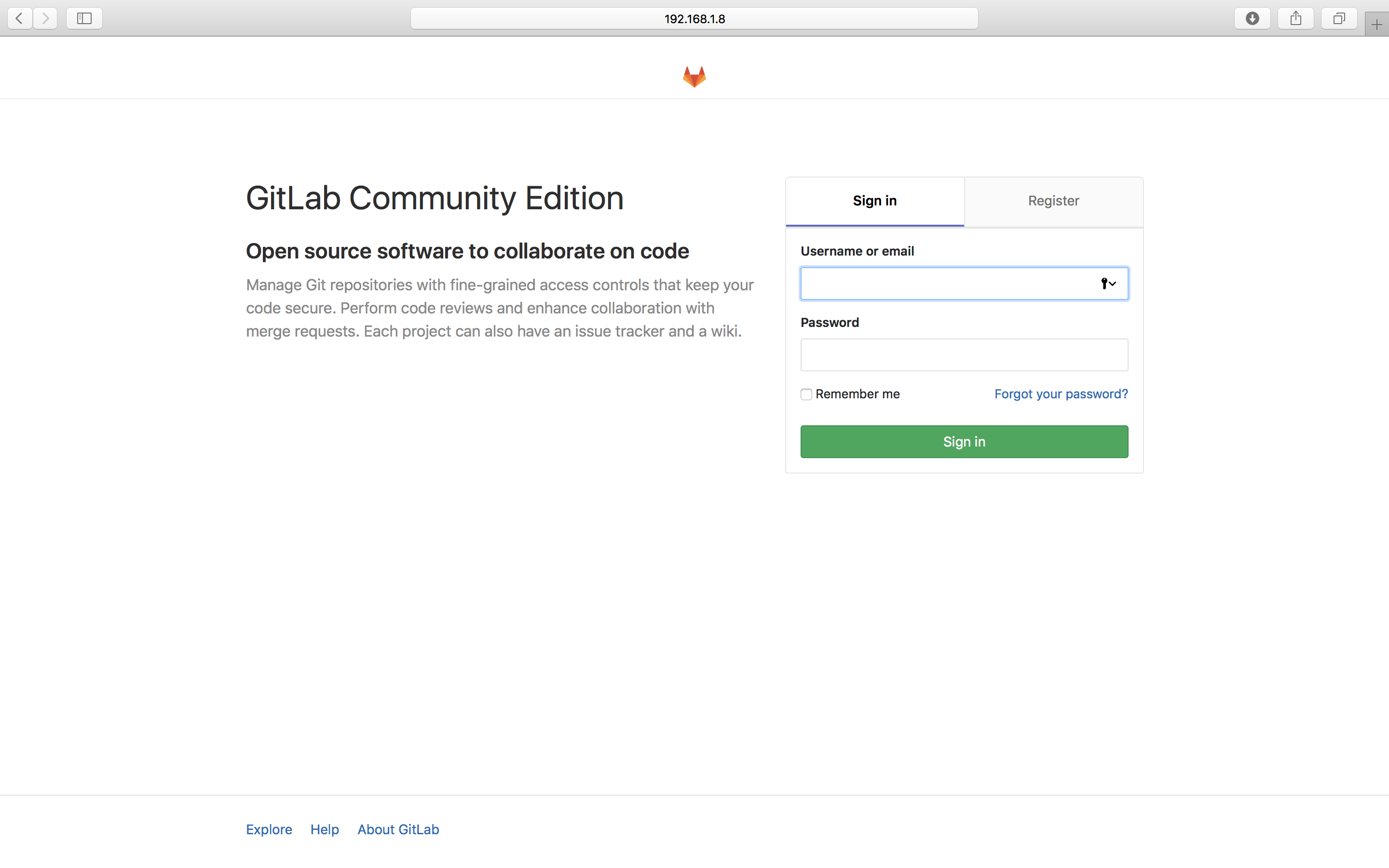Click the GitLab fox logo
Viewport: 1389px width, 868px height.
point(694,76)
